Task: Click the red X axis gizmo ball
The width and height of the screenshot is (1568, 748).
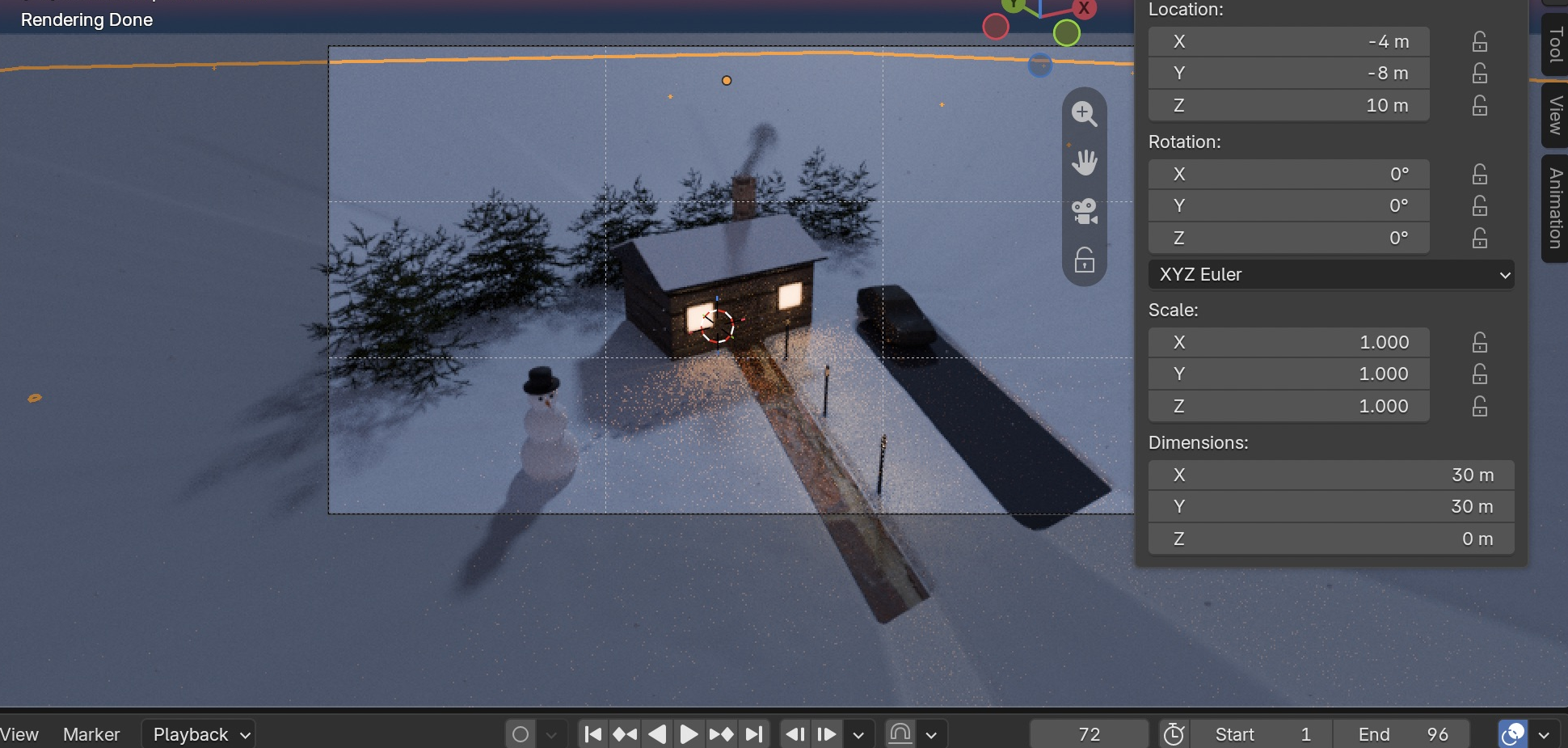Action: click(x=1084, y=8)
